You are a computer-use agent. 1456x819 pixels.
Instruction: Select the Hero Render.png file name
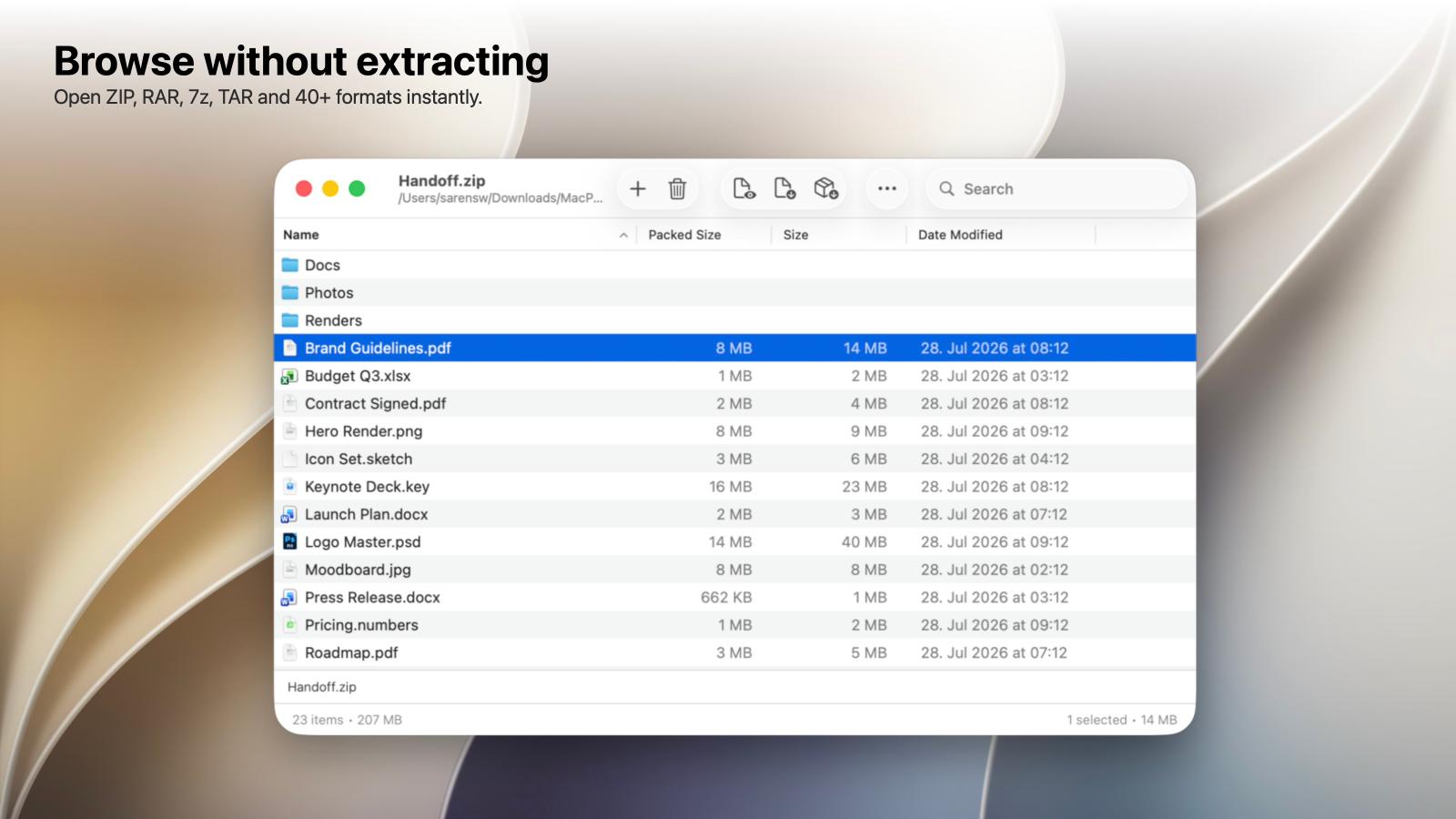click(363, 431)
